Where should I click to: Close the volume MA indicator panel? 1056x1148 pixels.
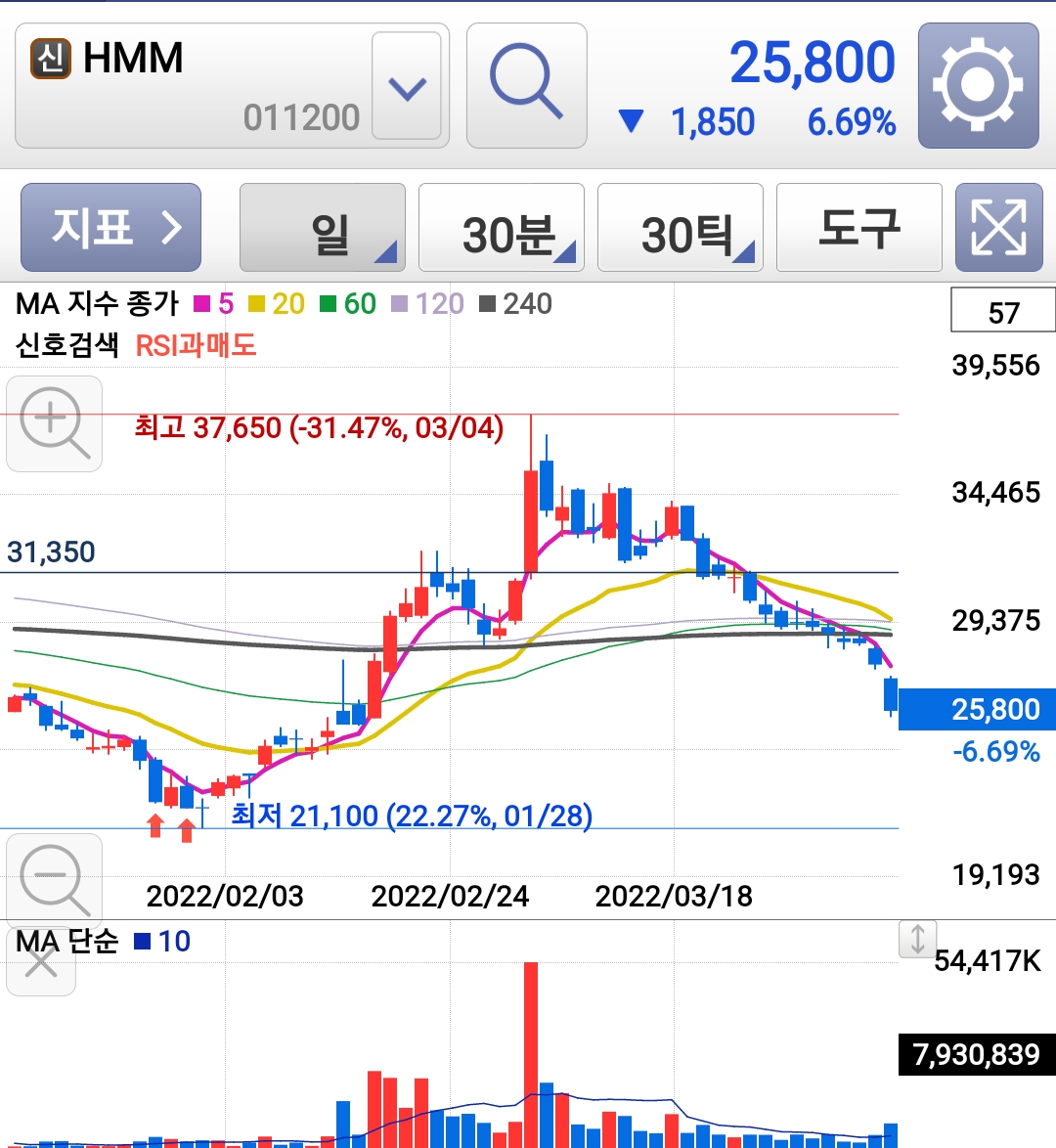tap(41, 962)
